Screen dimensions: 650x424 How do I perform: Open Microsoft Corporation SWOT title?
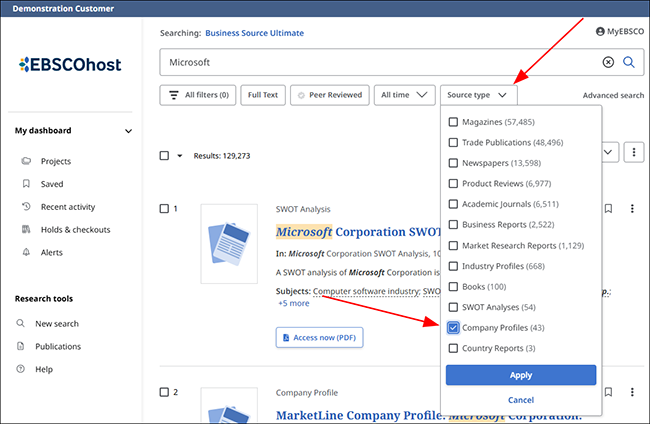pos(359,232)
